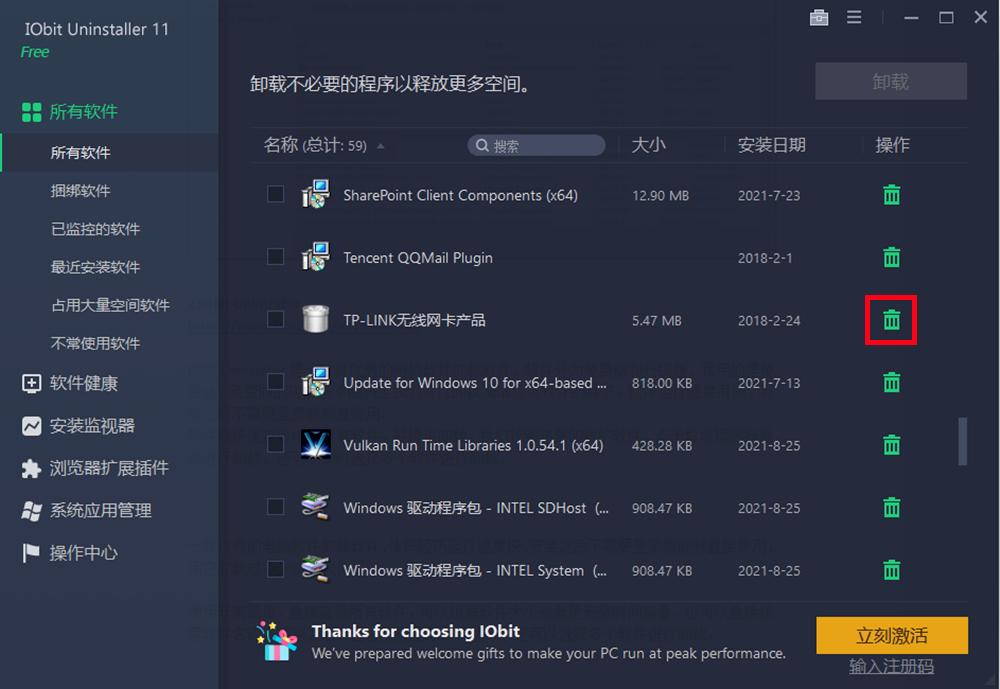Viewport: 1000px width, 689px height.
Task: Click the Tencent QQMail Plugin name text
Action: tap(418, 258)
